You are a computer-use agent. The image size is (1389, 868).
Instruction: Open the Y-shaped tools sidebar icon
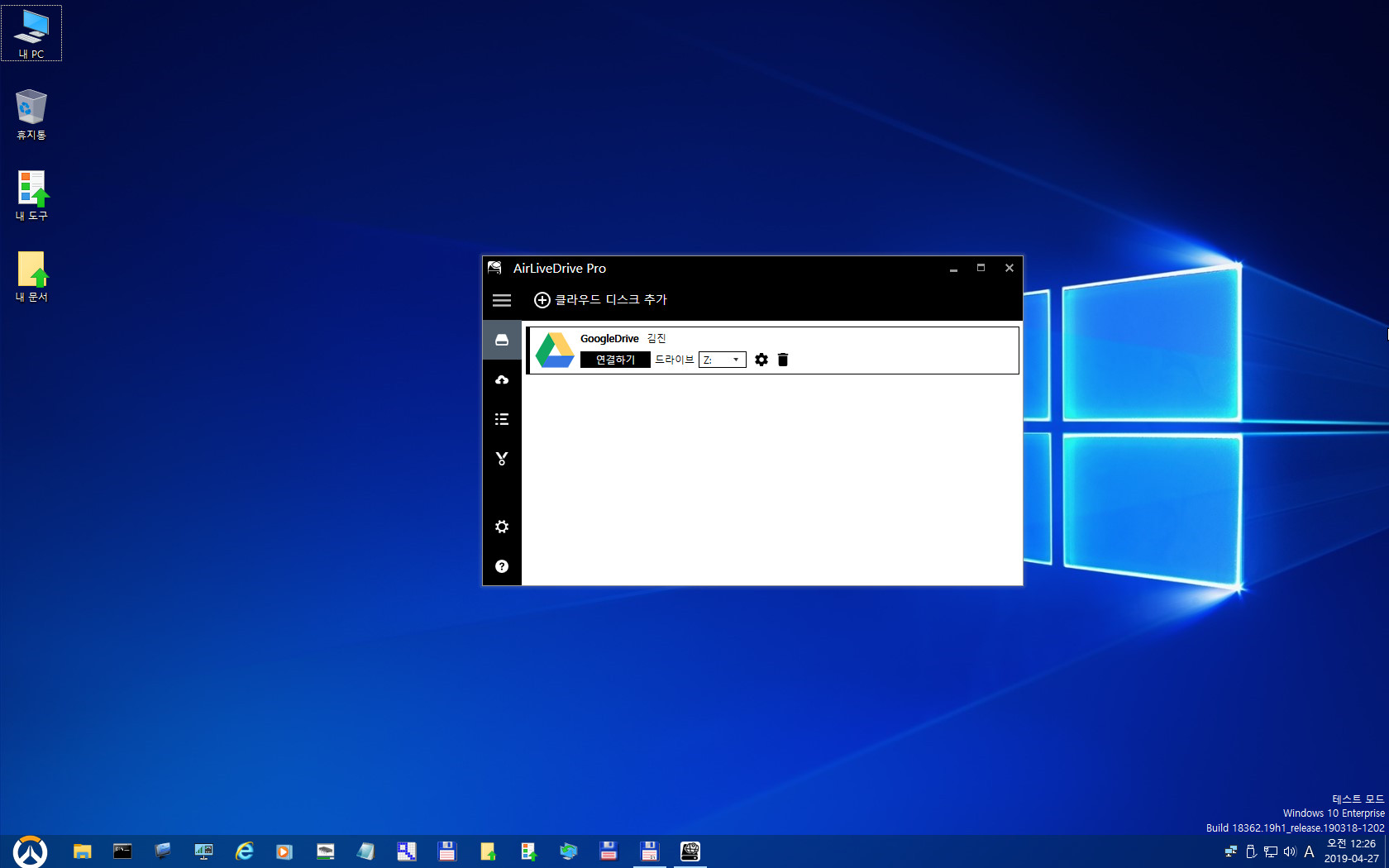502,459
